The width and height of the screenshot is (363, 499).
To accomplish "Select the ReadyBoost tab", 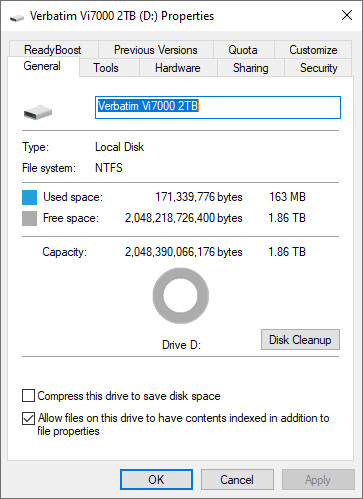I will click(x=53, y=50).
